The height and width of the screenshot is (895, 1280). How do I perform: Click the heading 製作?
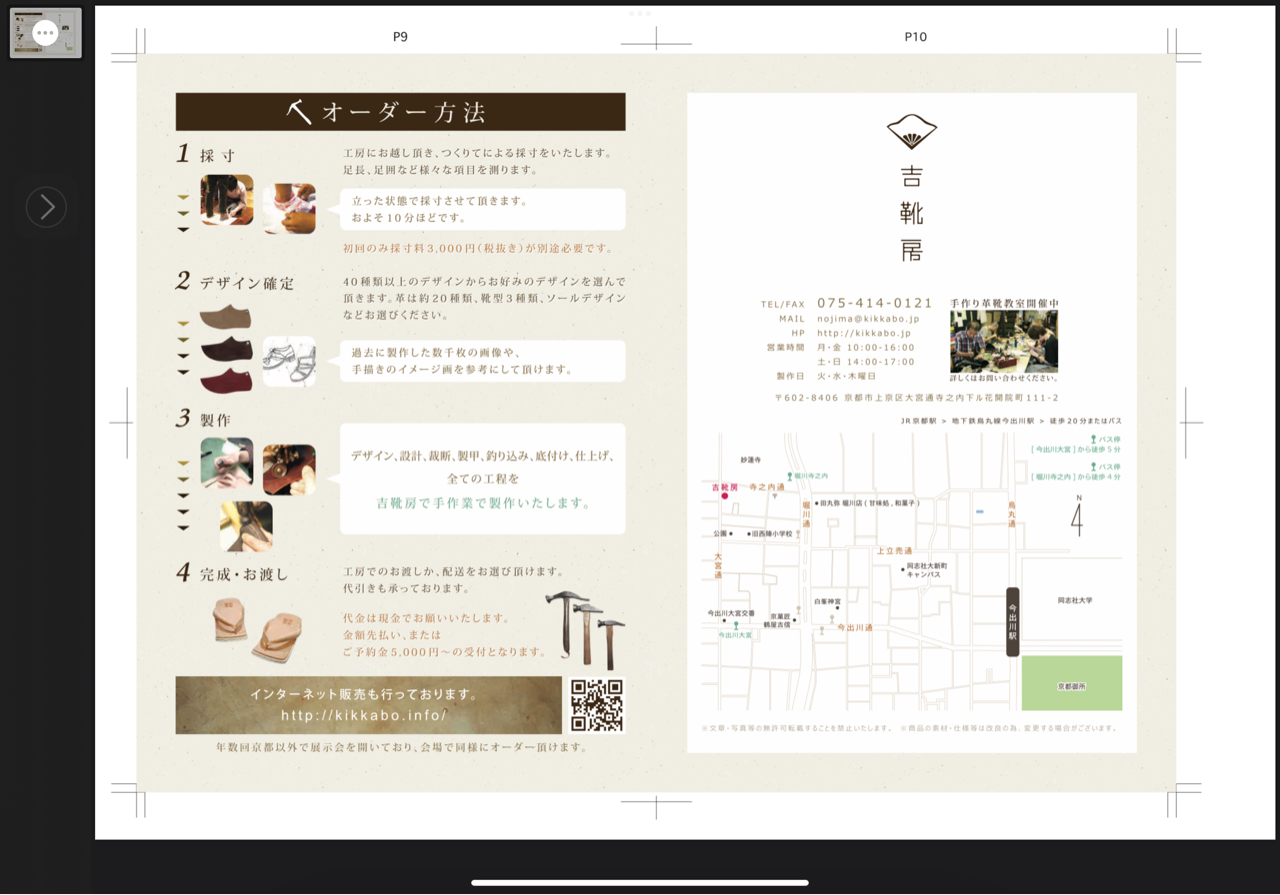[x=216, y=420]
